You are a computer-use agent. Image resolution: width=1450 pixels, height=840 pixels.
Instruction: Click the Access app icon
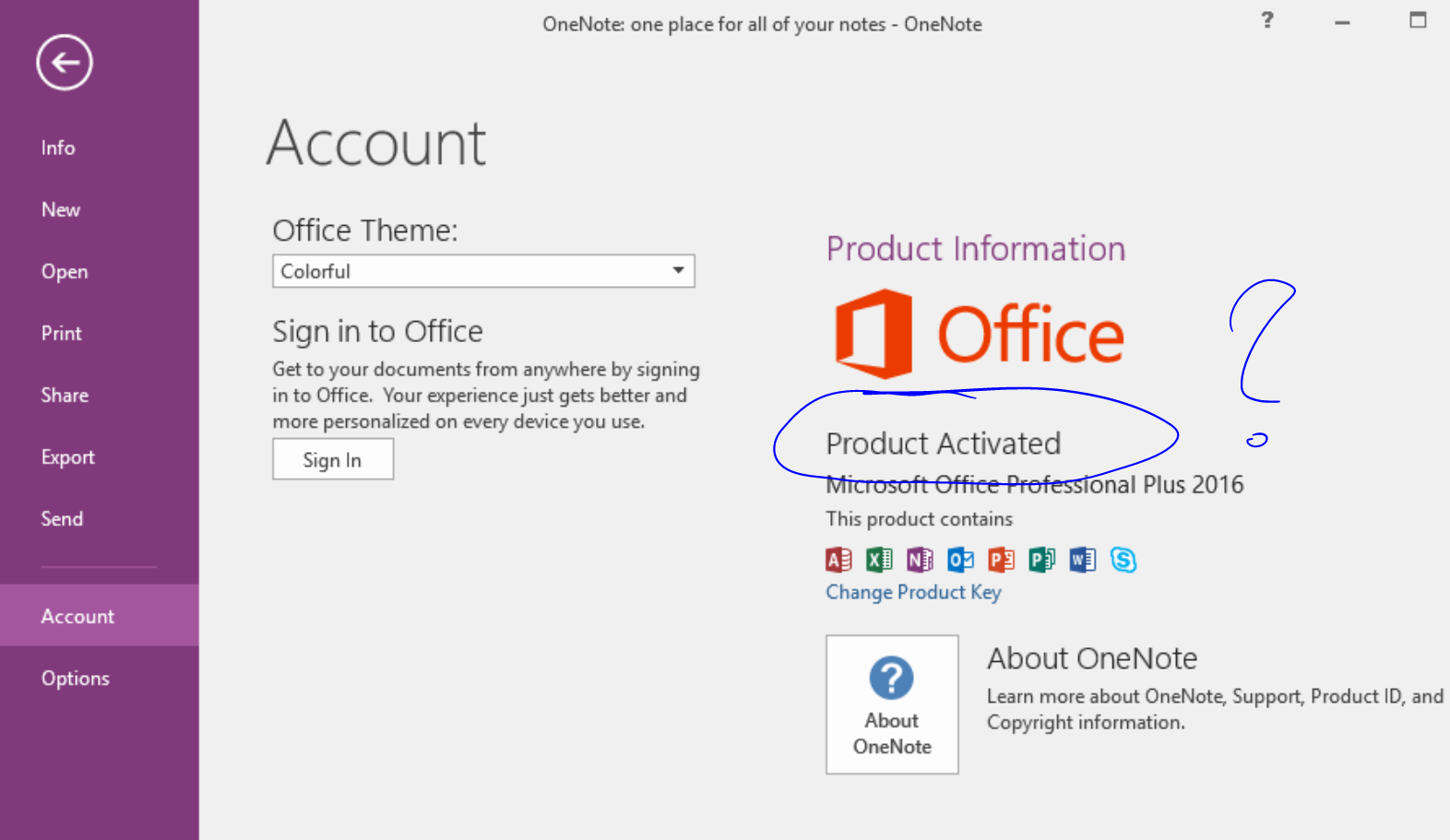[838, 560]
